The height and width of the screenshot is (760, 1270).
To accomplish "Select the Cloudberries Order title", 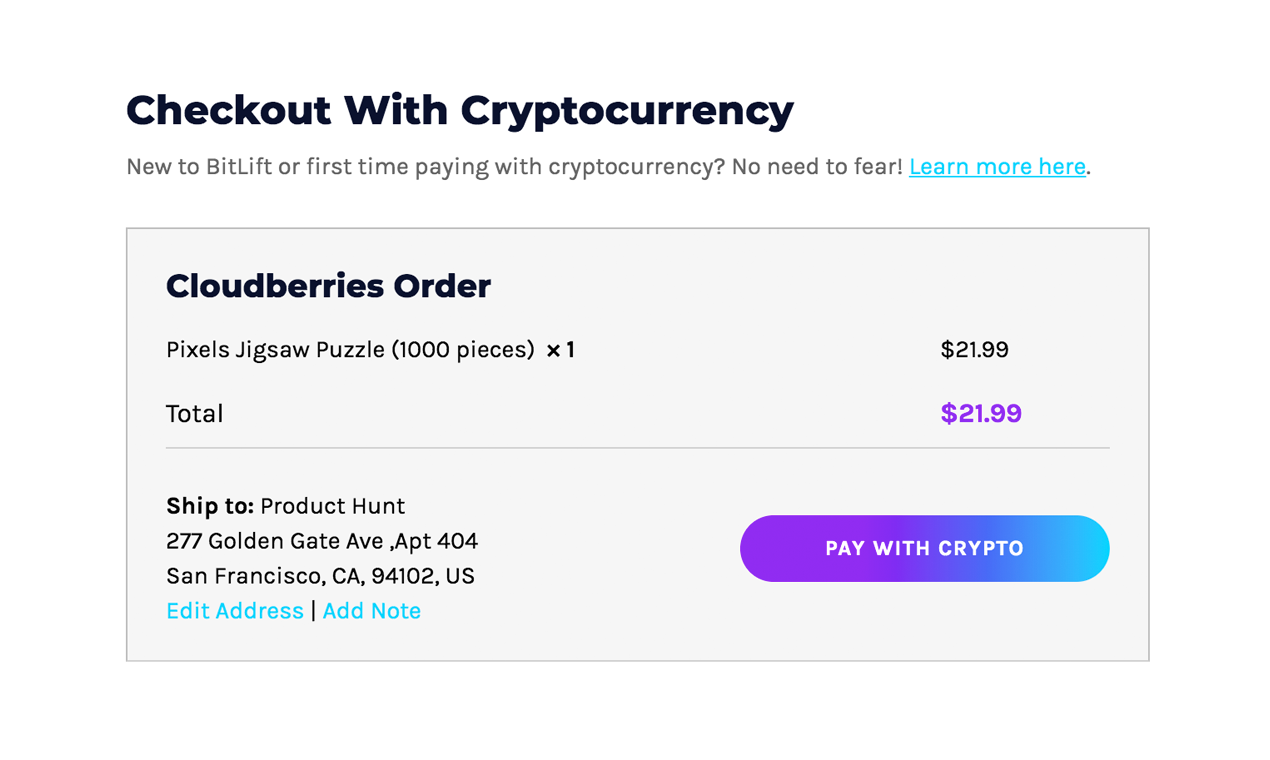I will (328, 286).
